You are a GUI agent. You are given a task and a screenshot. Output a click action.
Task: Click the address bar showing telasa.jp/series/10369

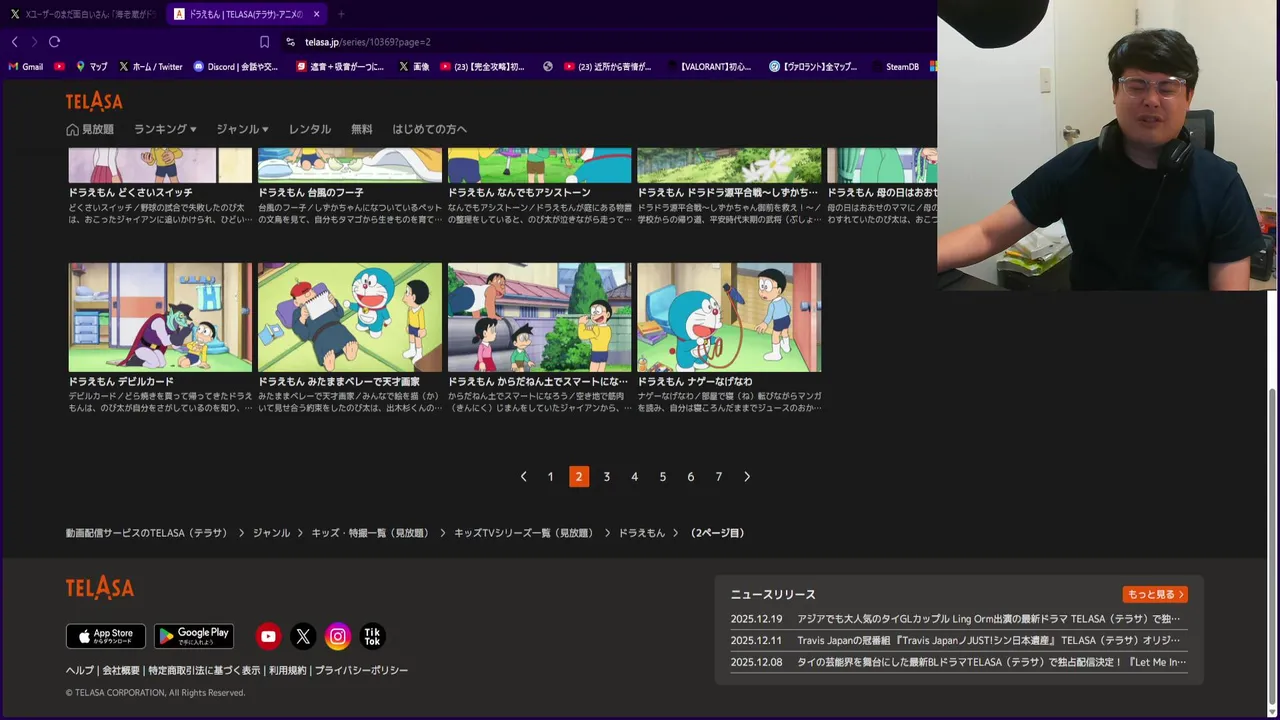pos(368,42)
